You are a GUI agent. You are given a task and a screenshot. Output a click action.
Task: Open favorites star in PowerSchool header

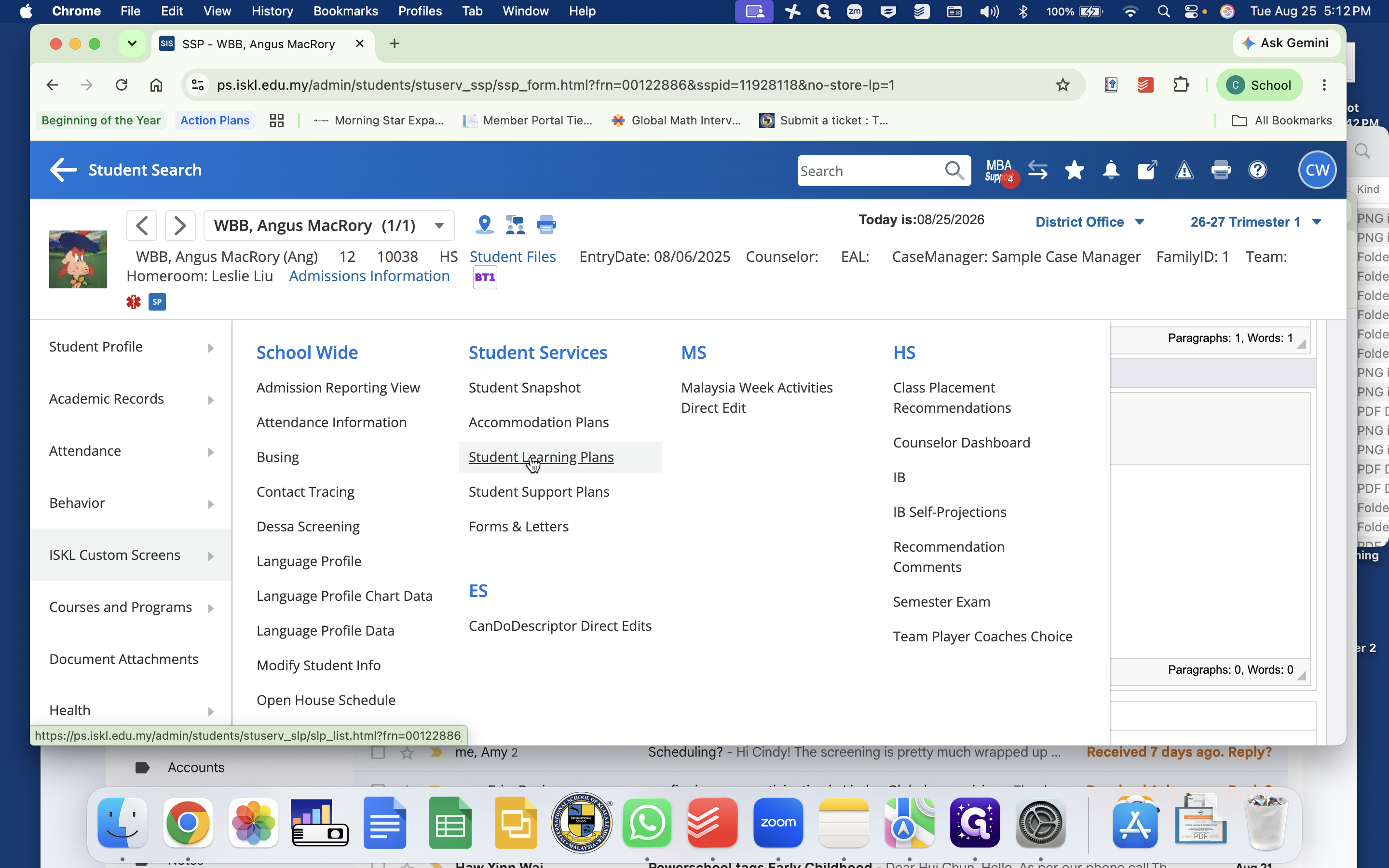[1074, 171]
